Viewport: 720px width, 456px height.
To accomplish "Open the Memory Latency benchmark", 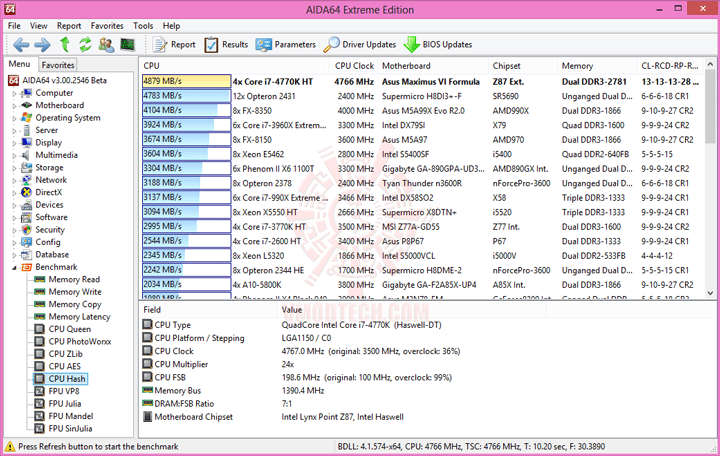I will (x=79, y=316).
